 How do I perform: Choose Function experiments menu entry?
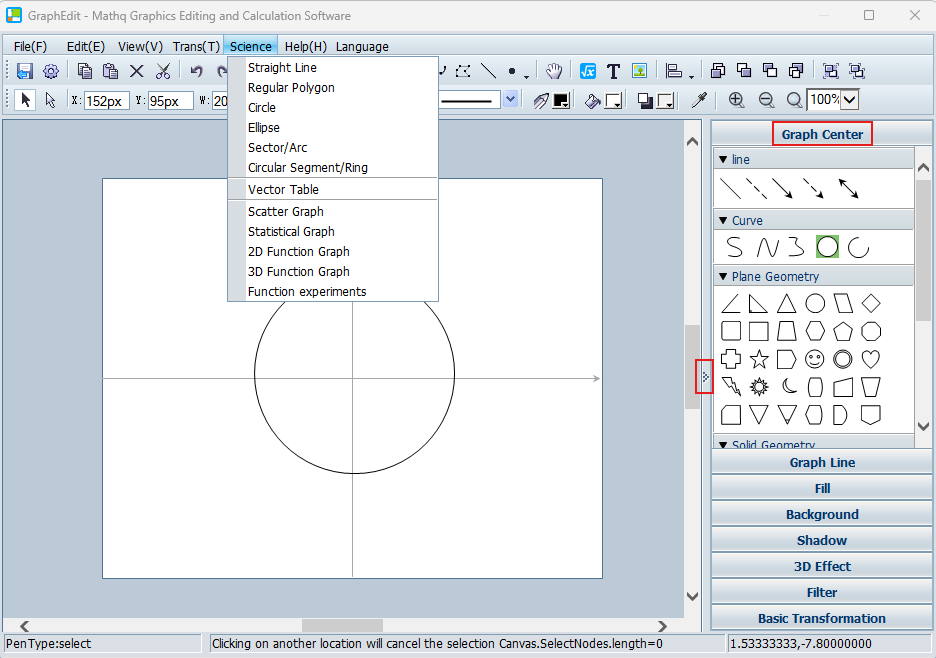click(333, 291)
